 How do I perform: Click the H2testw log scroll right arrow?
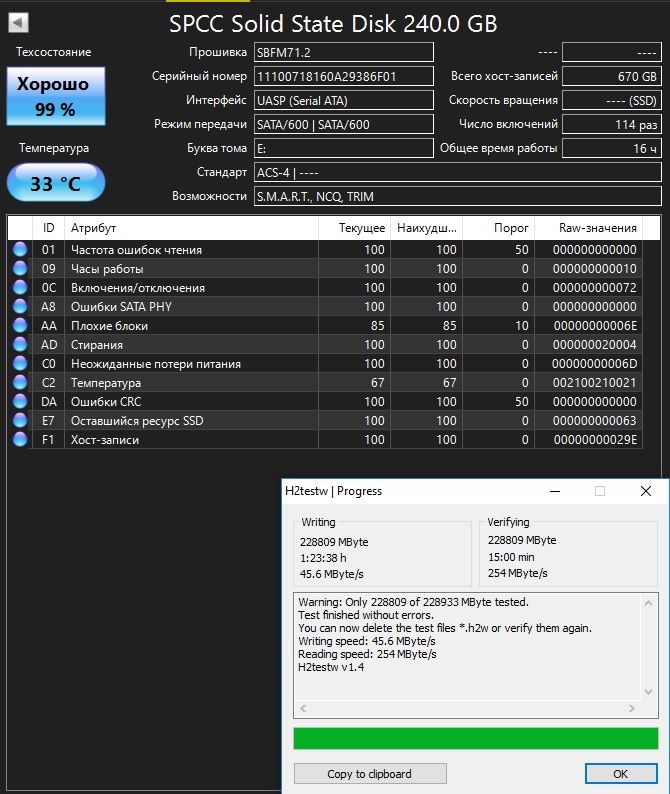point(632,708)
